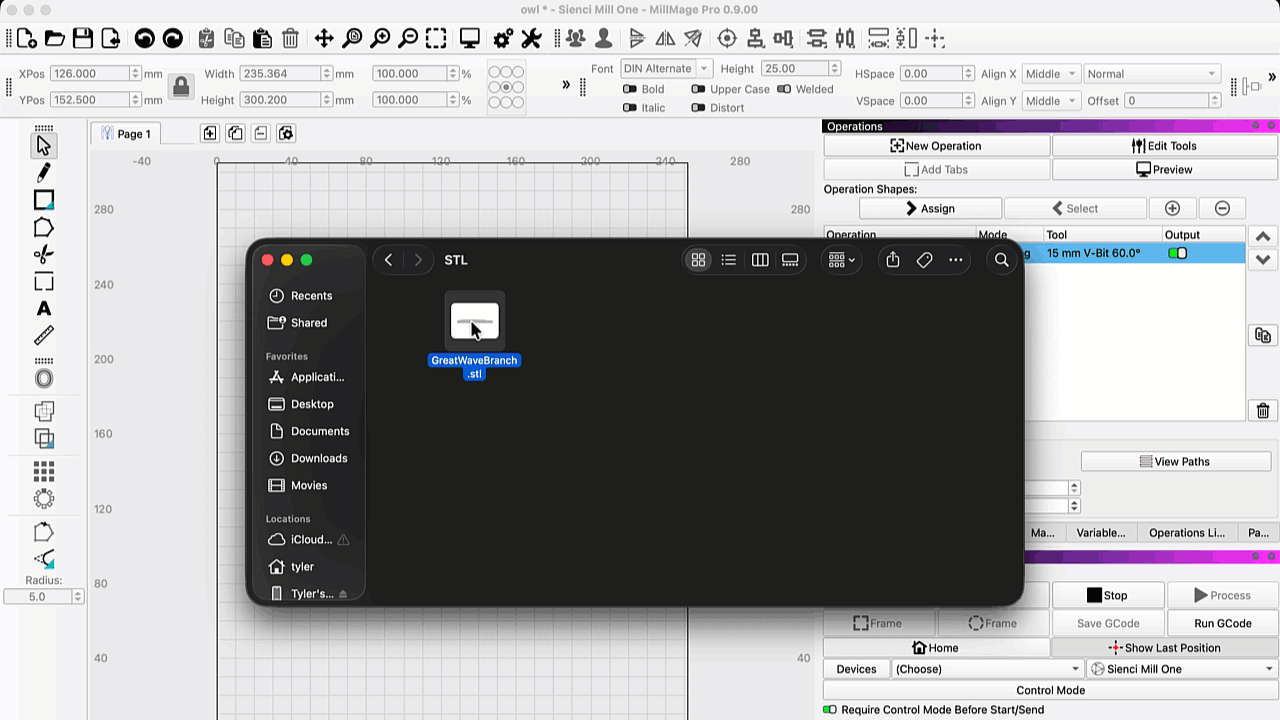
Task: Open the Normal text style dropdown
Action: [x=1152, y=74]
